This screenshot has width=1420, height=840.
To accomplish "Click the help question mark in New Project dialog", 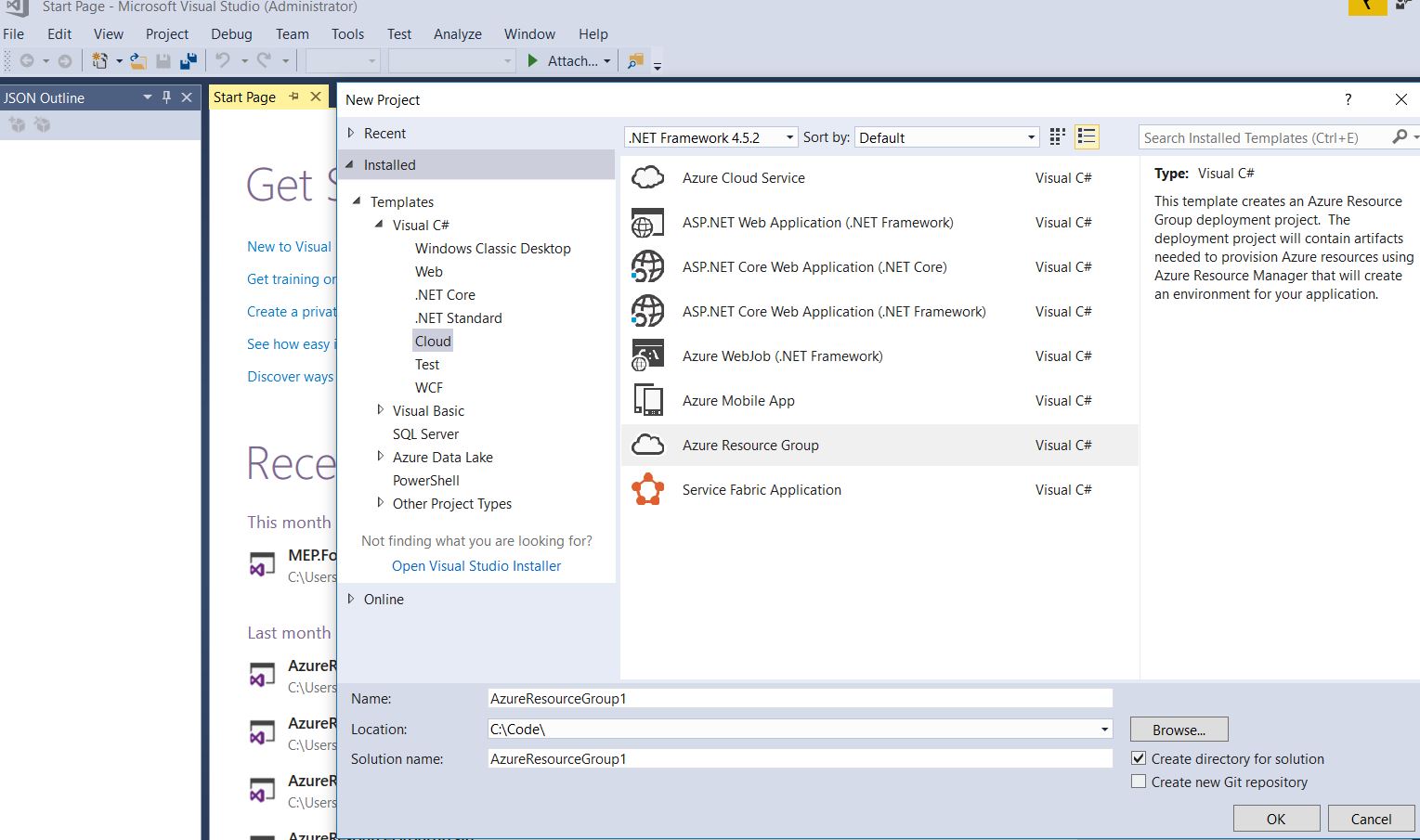I will 1348,99.
